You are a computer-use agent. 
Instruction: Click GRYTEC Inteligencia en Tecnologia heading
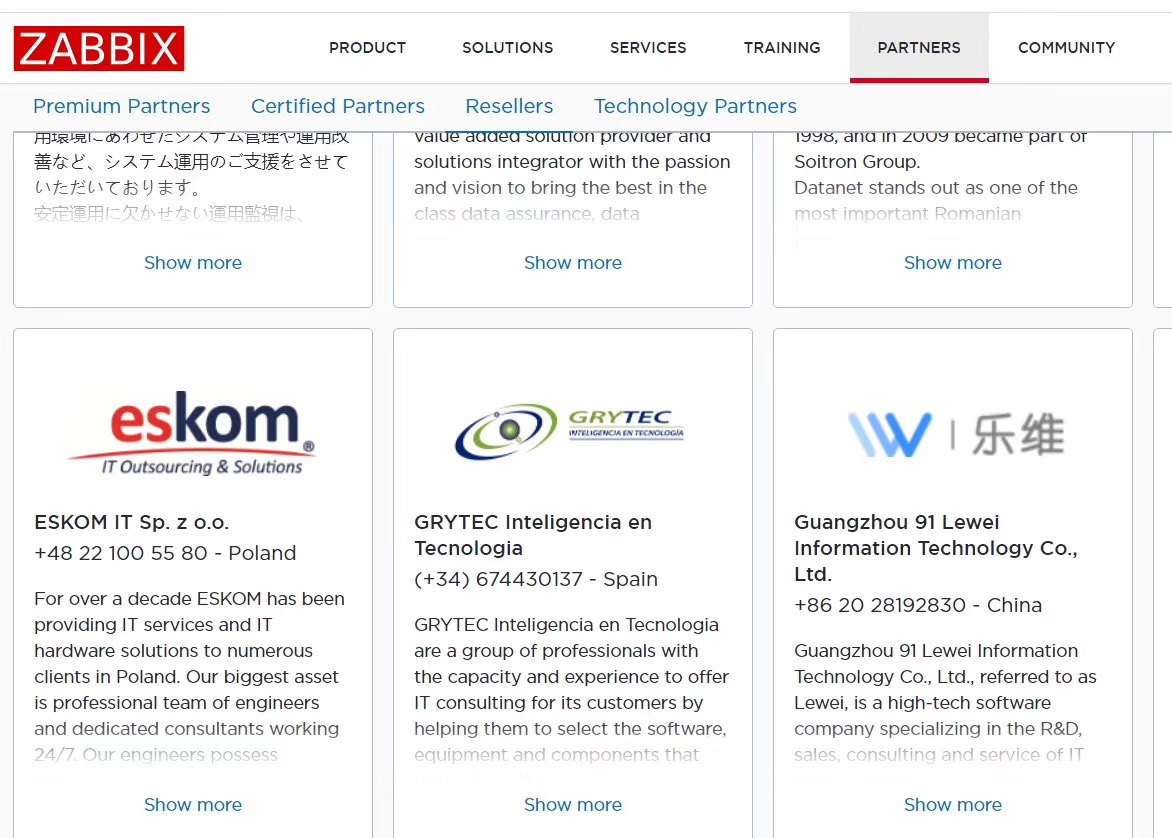[533, 535]
